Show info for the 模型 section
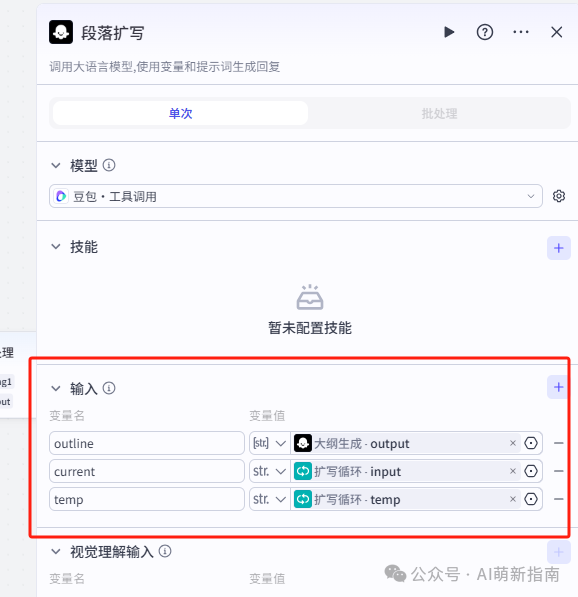The height and width of the screenshot is (597, 578). click(x=109, y=165)
